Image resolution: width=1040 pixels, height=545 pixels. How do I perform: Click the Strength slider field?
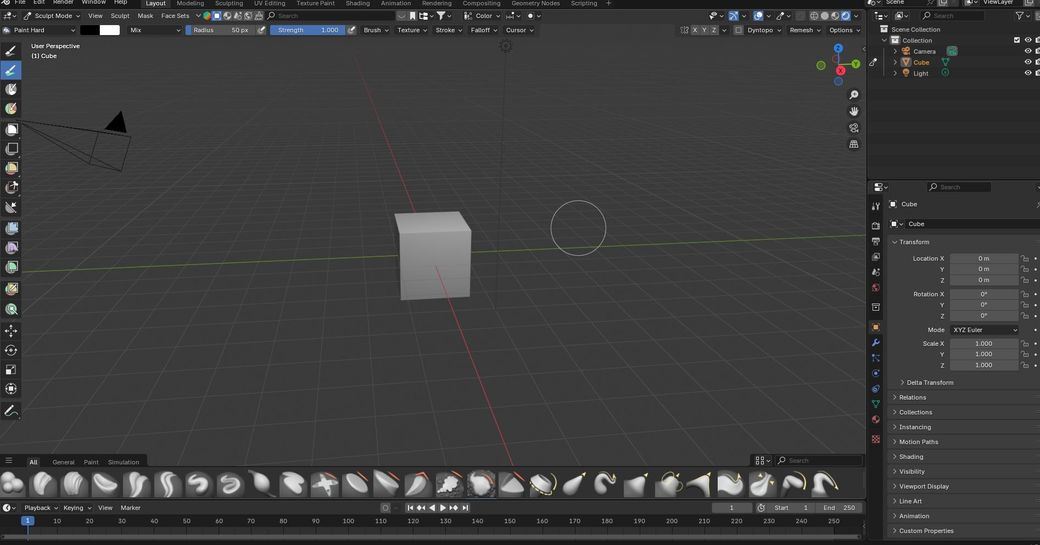coord(307,30)
